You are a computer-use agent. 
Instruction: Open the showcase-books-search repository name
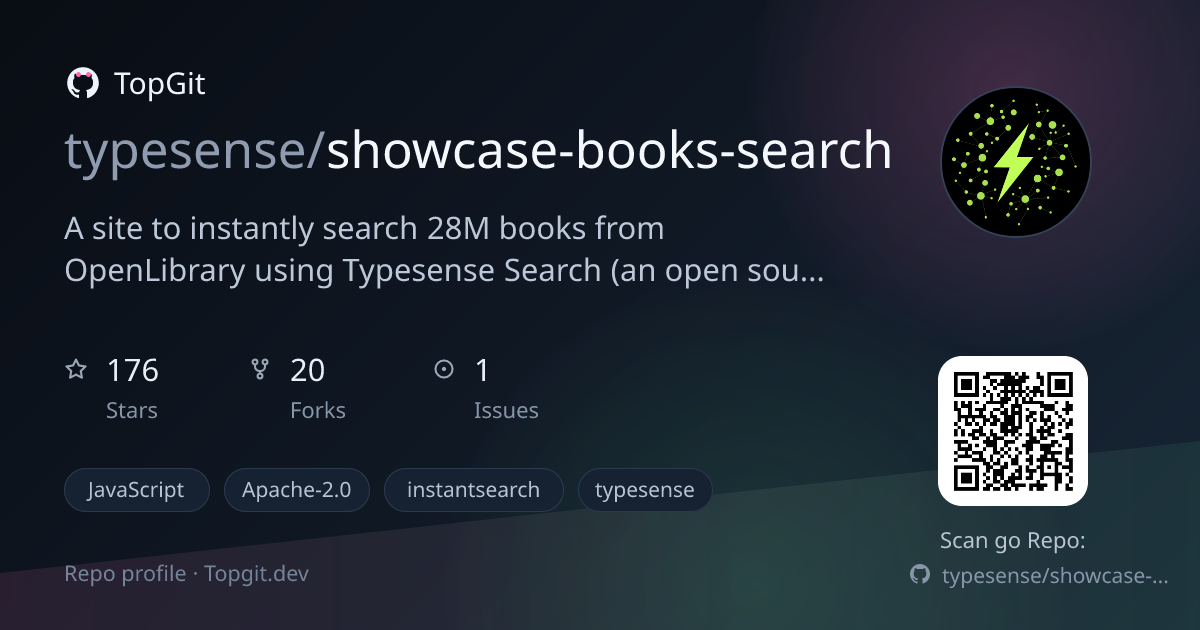(610, 151)
